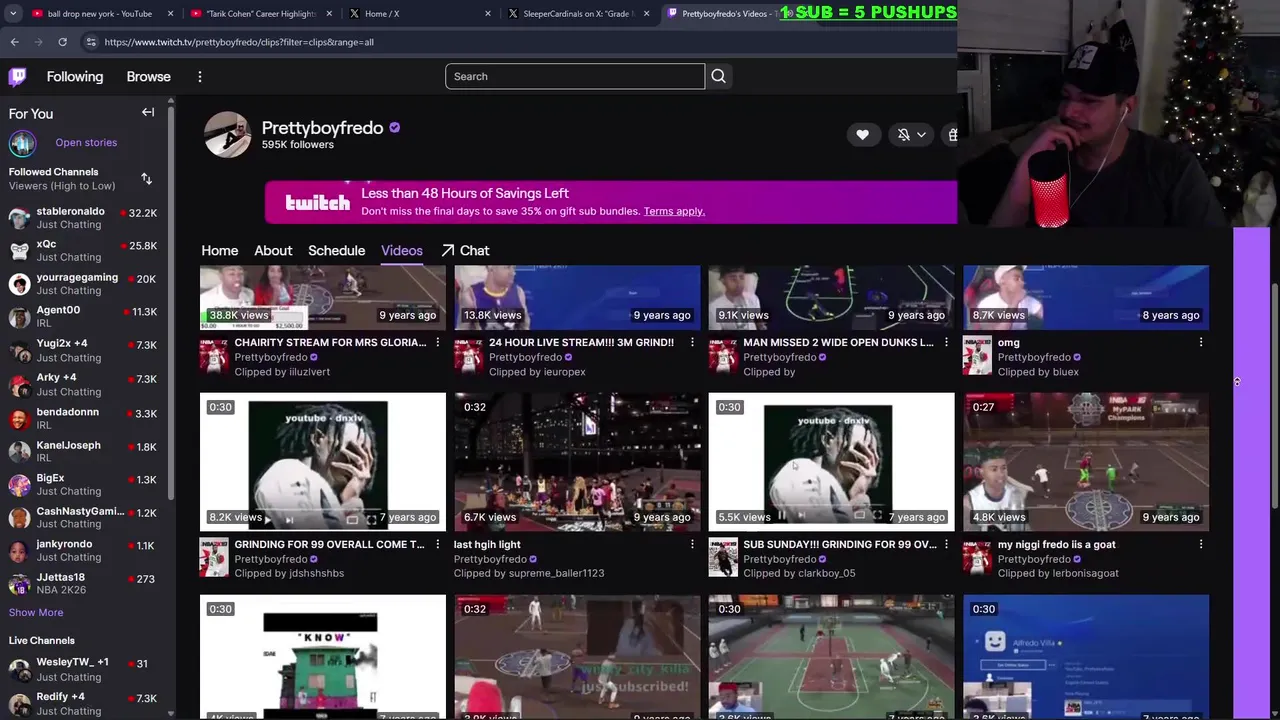
Task: Open KanelJoseph channel in sidebar
Action: 82,451
